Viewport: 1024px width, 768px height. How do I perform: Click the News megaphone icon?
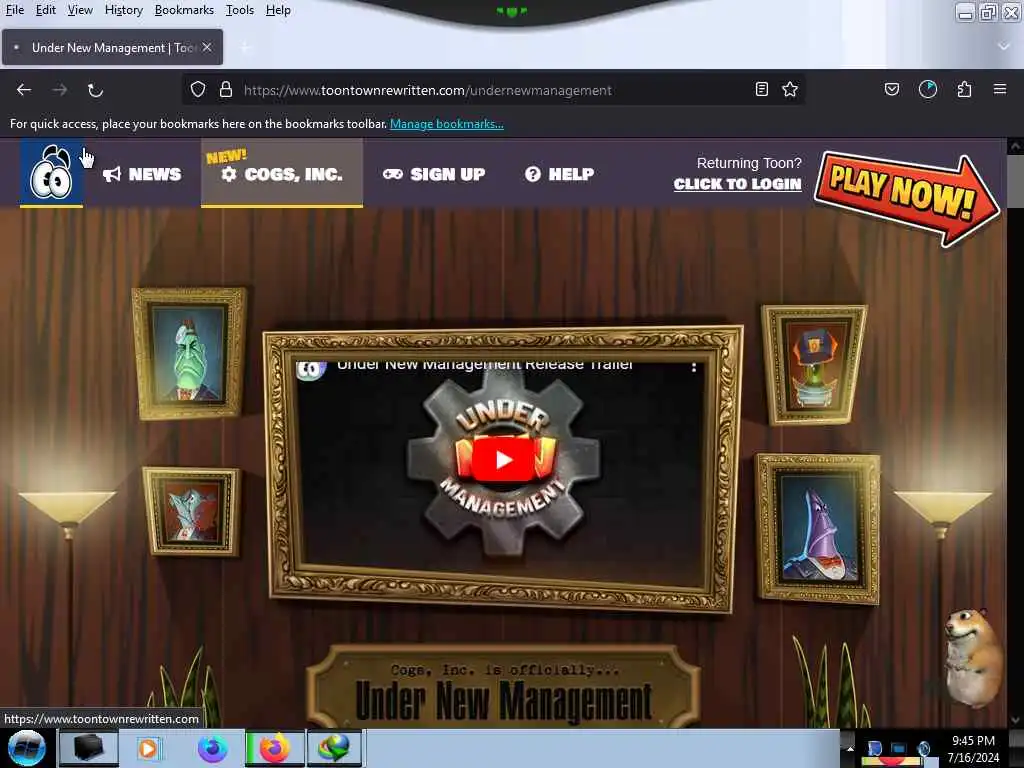pyautogui.click(x=112, y=174)
